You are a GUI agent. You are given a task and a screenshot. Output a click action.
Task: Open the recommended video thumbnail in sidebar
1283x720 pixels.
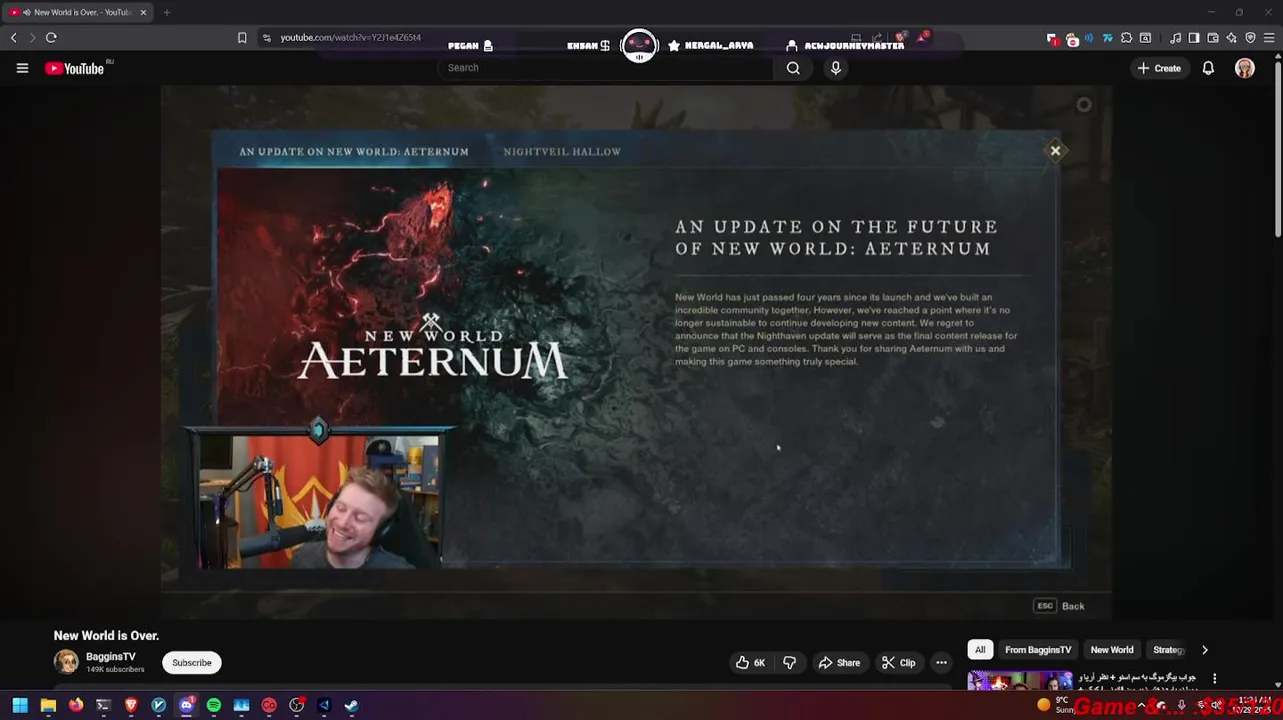[1019, 681]
